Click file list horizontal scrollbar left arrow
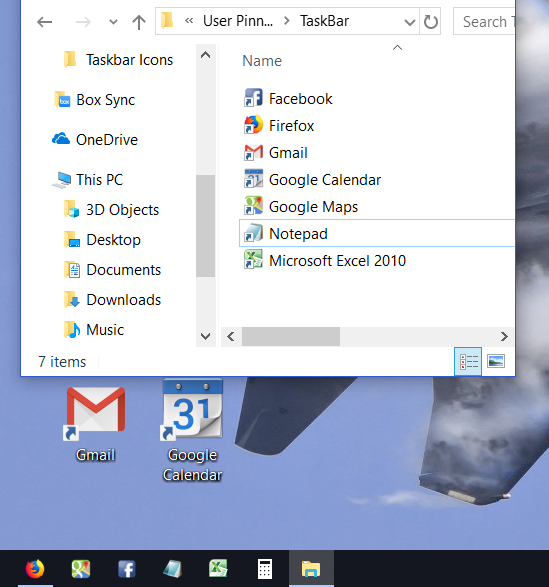The height and width of the screenshot is (587, 549). 231,337
